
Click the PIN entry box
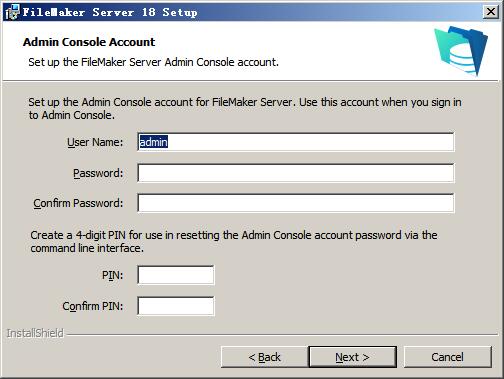pyautogui.click(x=176, y=275)
